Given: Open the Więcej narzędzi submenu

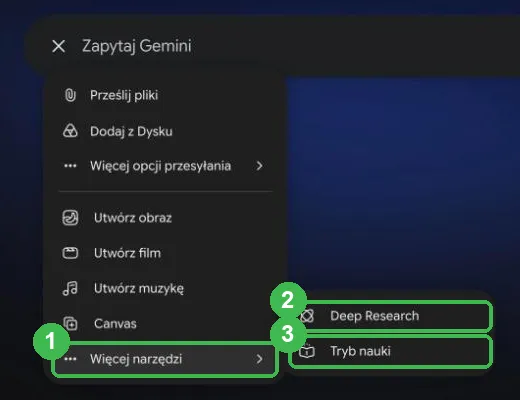Looking at the screenshot, I should (165, 359).
